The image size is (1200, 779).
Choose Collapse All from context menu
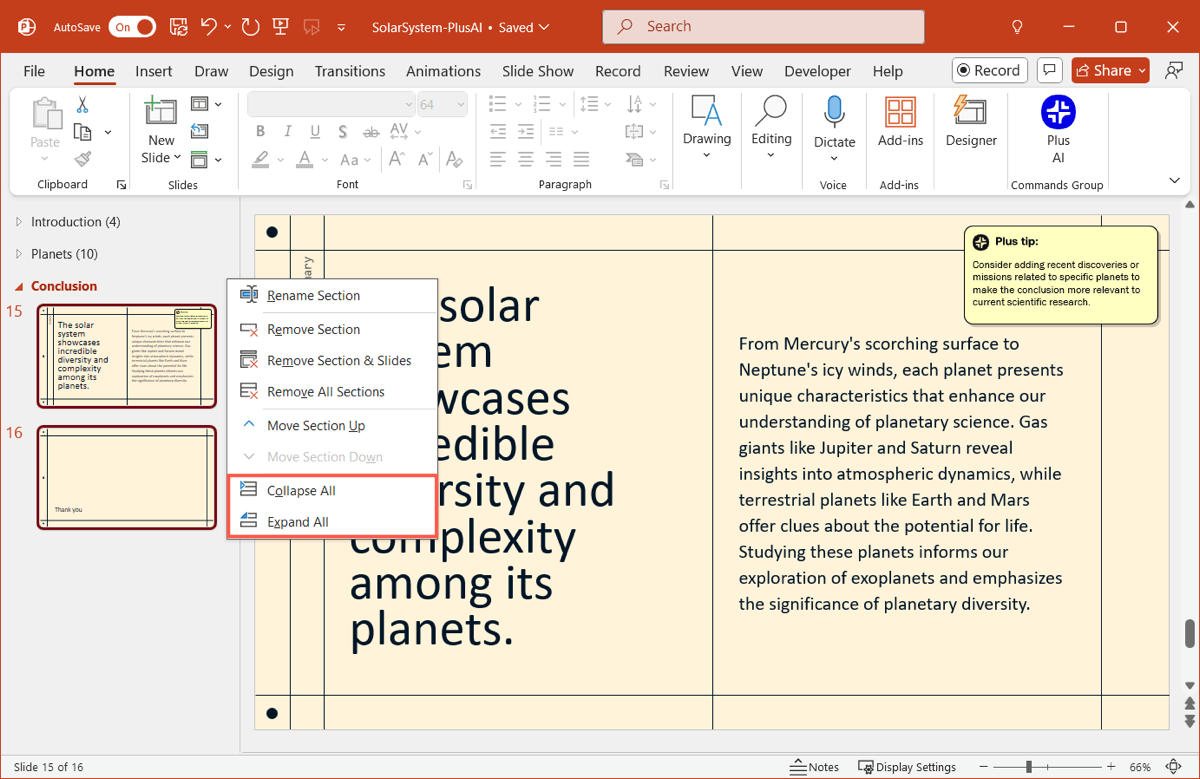[x=301, y=491]
